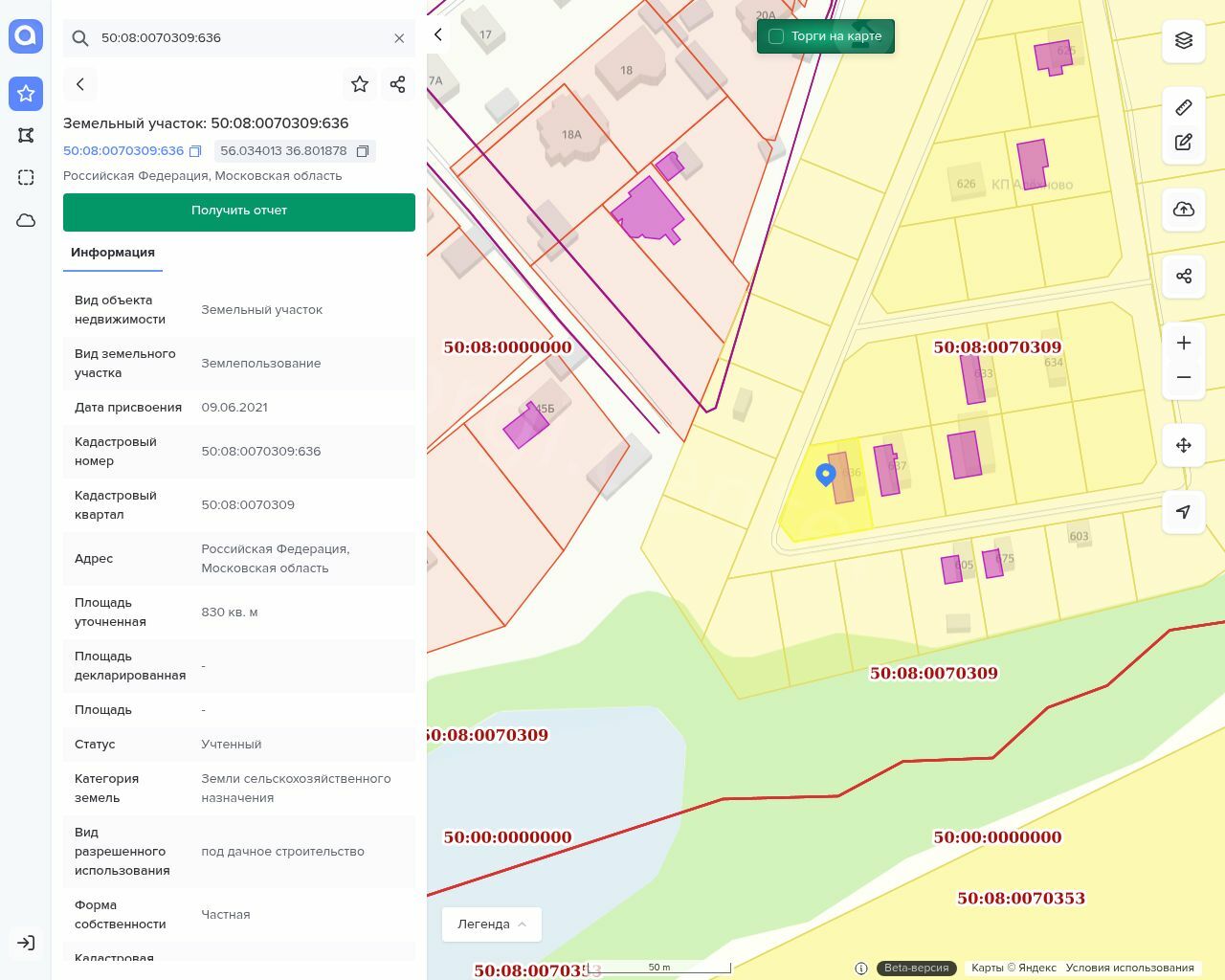The image size is (1225, 980).
Task: Click the cloud upload button on map
Action: pos(1184,210)
